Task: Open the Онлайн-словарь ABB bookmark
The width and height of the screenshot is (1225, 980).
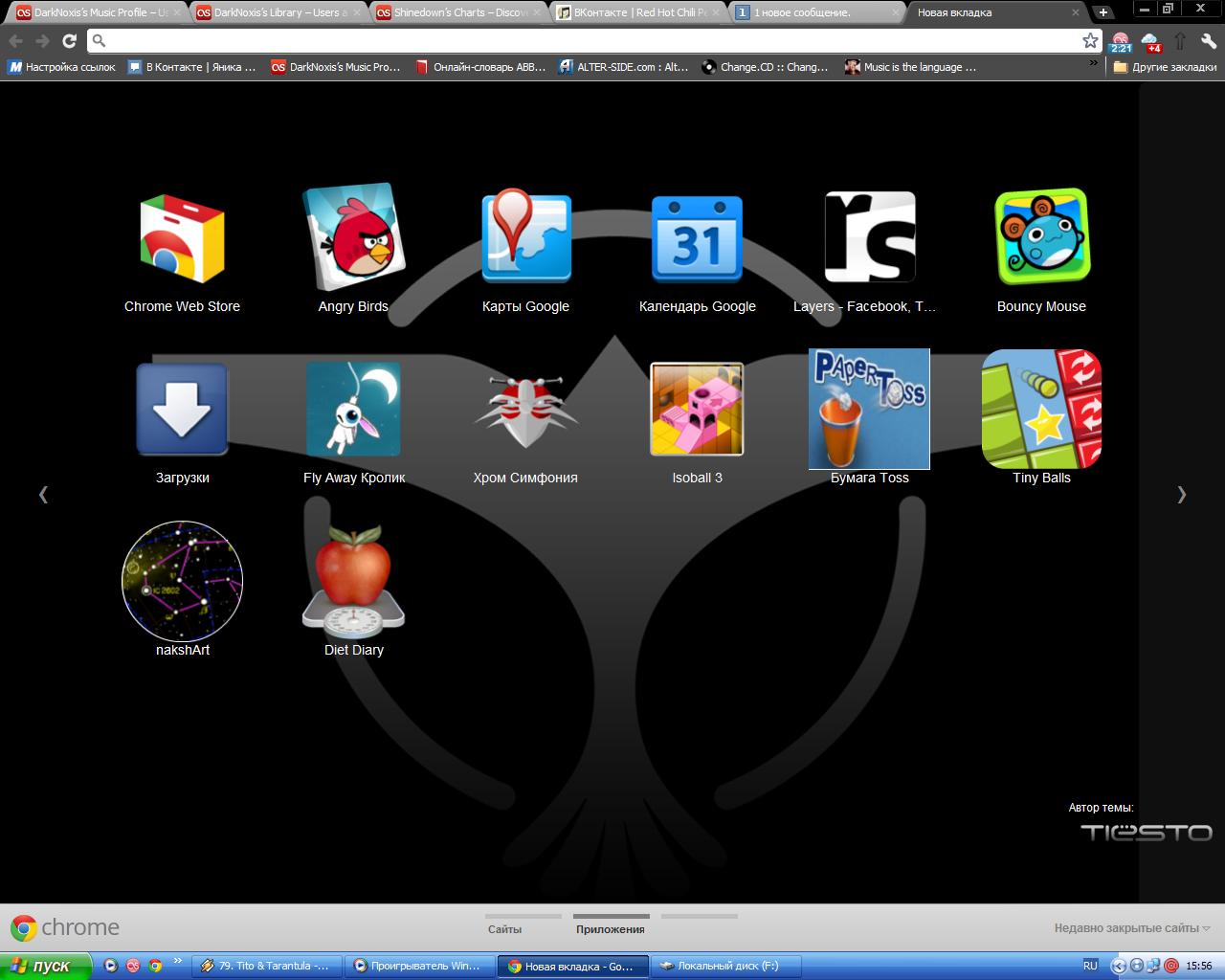Action: coord(480,67)
